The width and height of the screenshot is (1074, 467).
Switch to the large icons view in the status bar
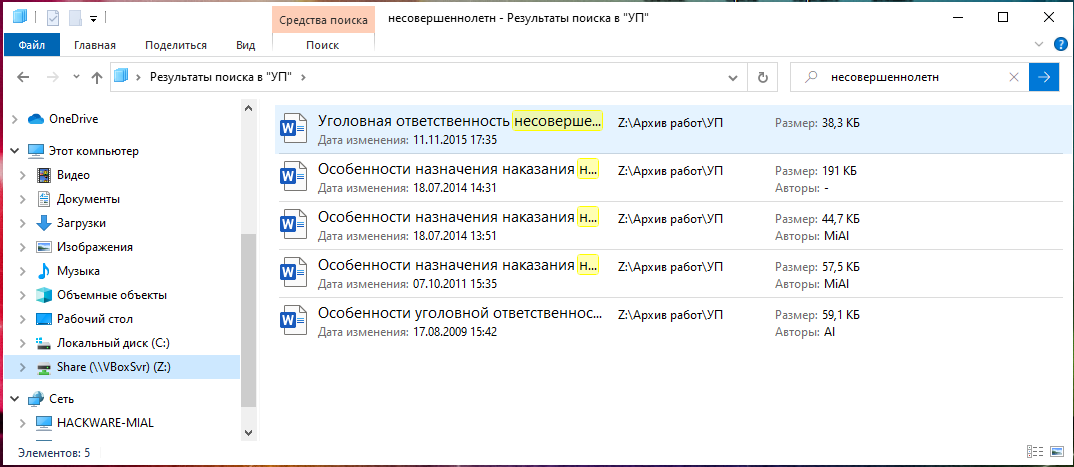1056,453
